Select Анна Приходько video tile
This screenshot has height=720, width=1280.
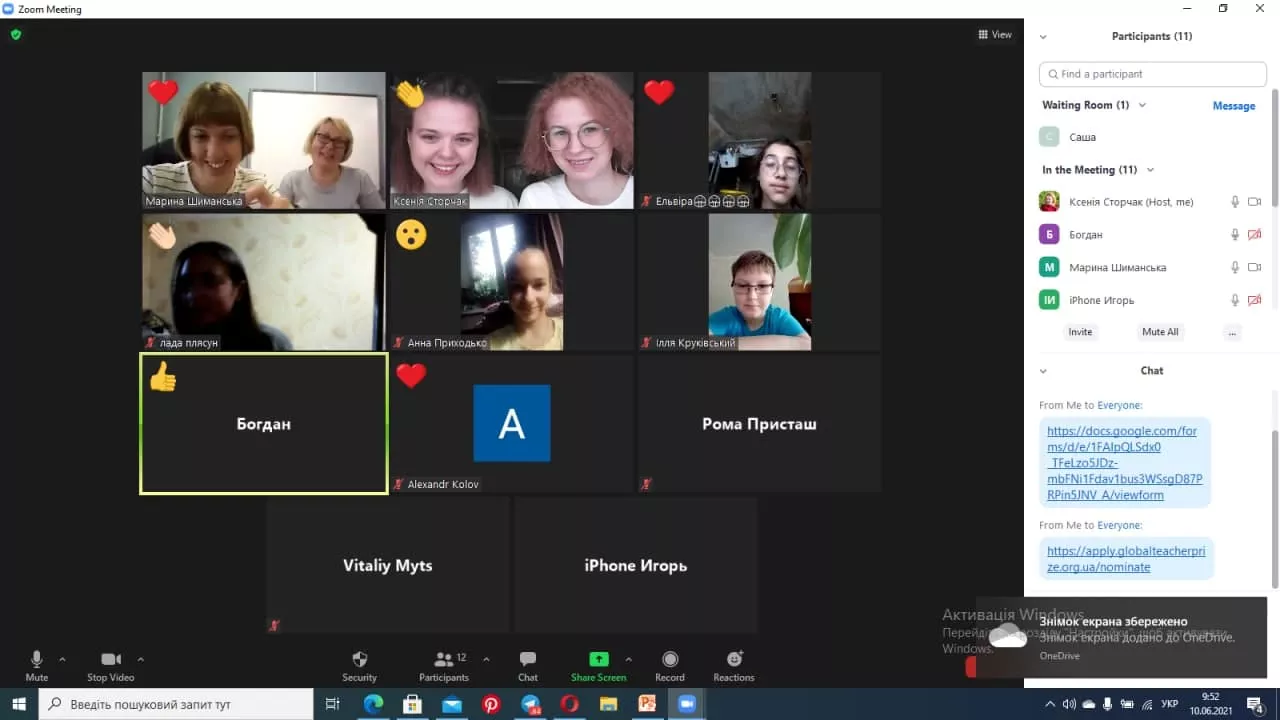tap(511, 282)
